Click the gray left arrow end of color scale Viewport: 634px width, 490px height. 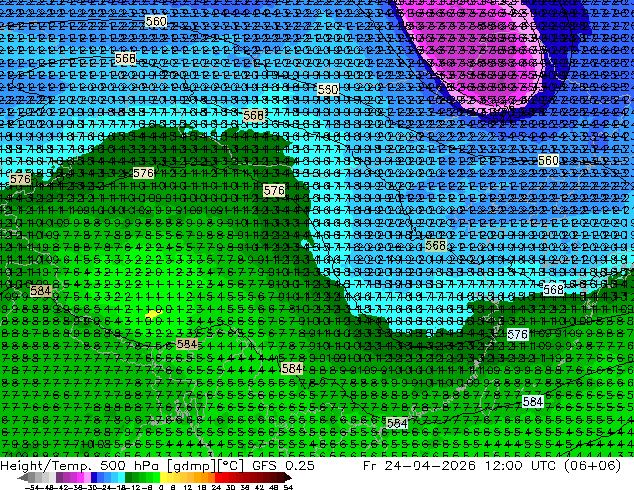(23, 477)
